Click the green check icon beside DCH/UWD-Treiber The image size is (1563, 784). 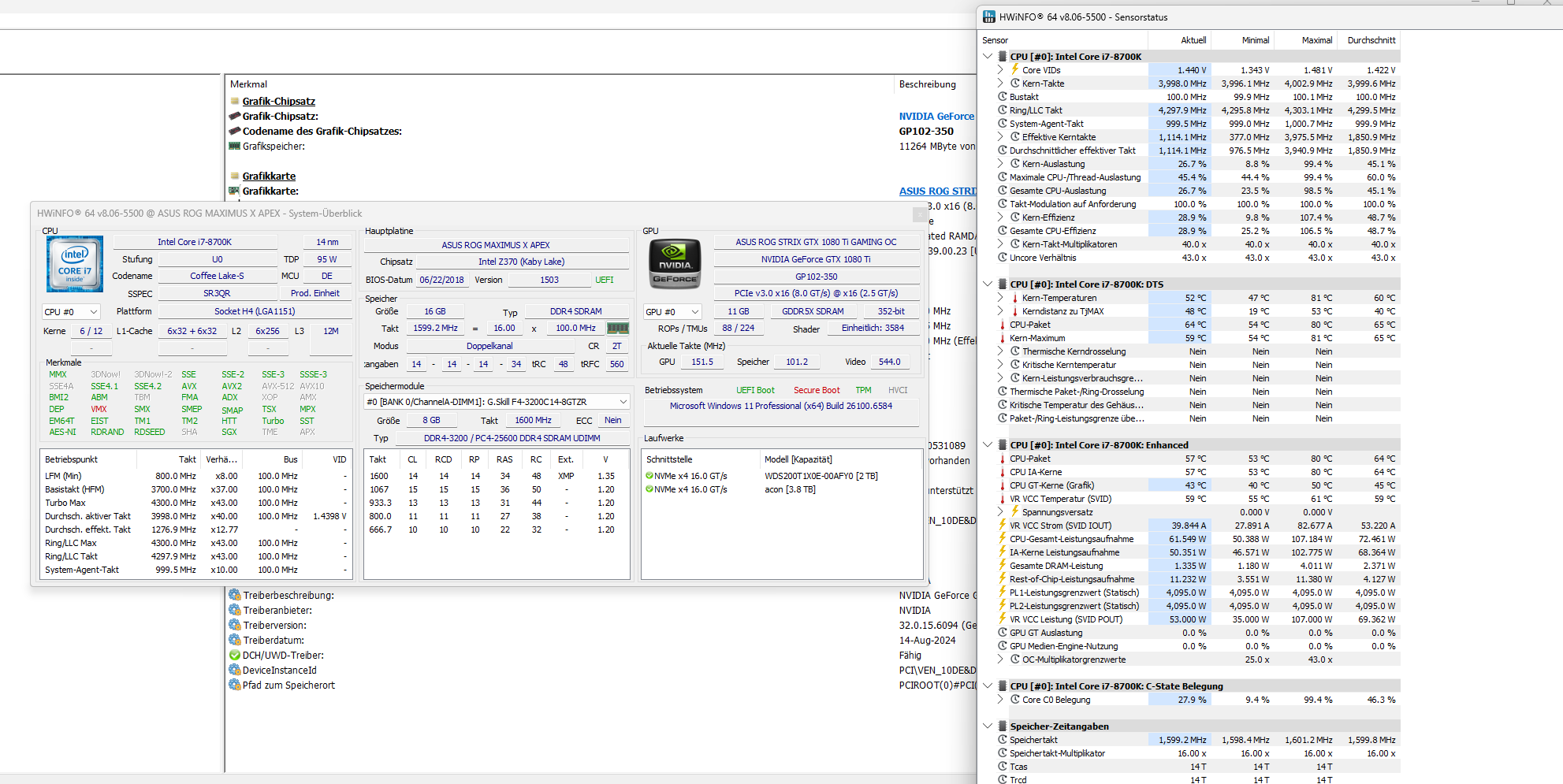point(235,656)
